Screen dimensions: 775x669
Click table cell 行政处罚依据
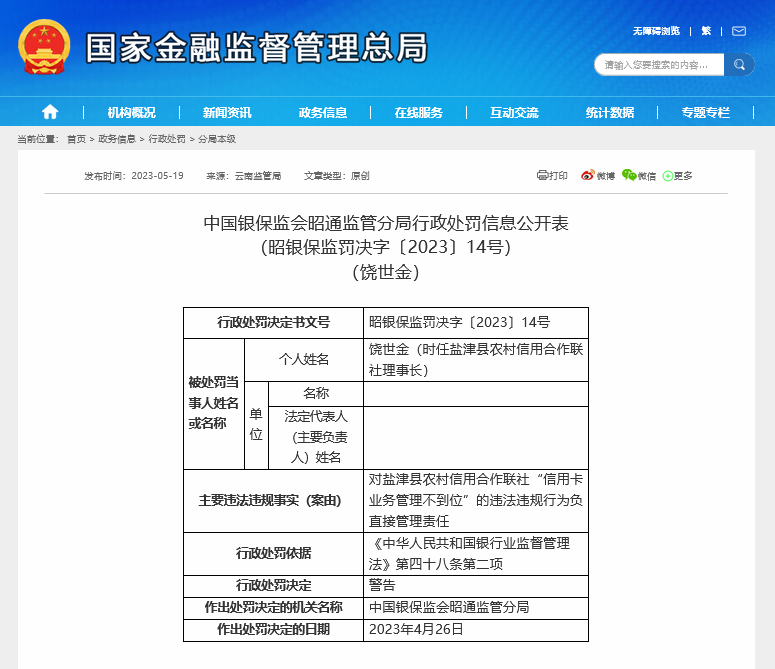pyautogui.click(x=273, y=553)
